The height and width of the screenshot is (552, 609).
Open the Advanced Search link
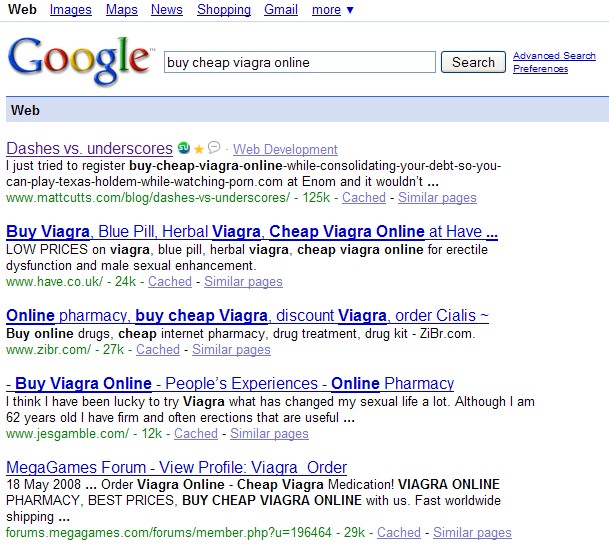(x=554, y=56)
